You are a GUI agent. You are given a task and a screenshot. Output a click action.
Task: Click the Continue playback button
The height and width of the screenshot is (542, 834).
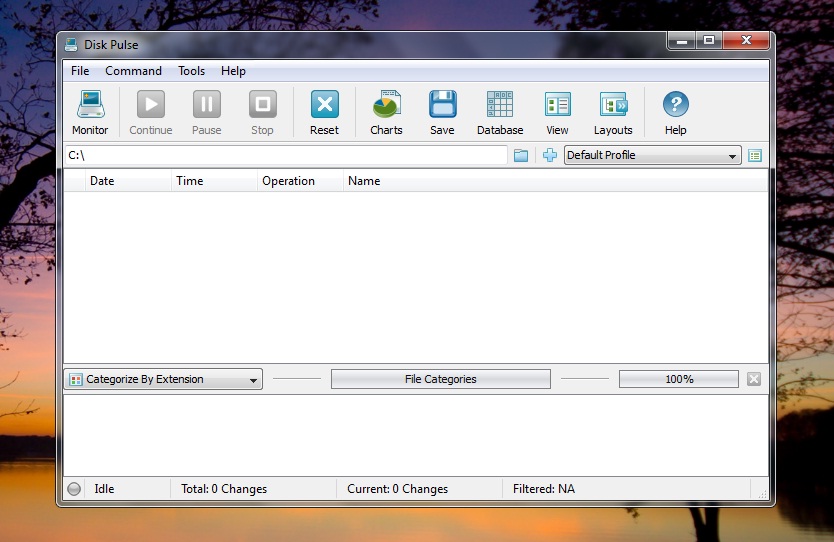[x=151, y=112]
